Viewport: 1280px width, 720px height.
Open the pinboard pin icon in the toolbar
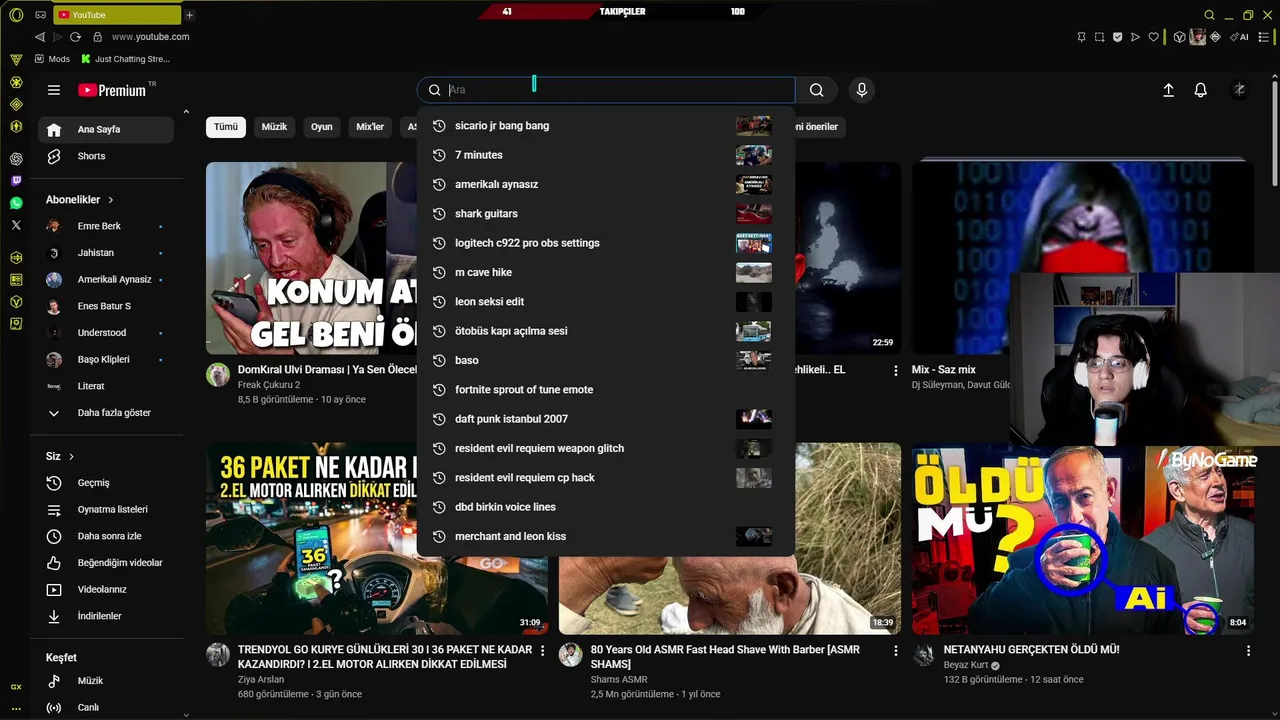[1081, 37]
